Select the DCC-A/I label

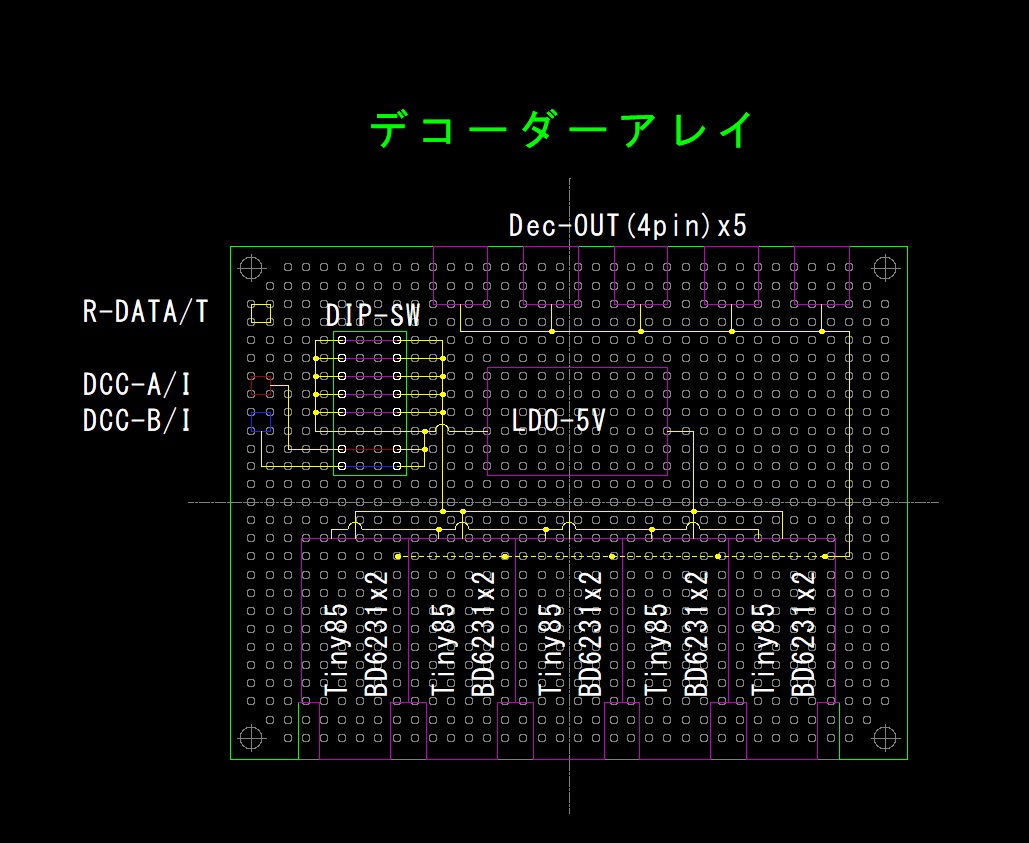click(x=137, y=384)
